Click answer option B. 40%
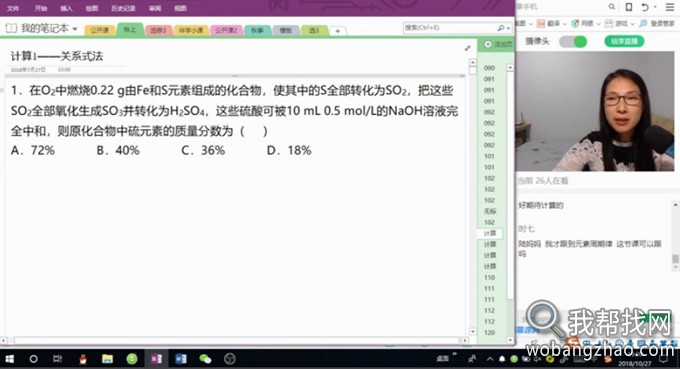 (x=118, y=150)
